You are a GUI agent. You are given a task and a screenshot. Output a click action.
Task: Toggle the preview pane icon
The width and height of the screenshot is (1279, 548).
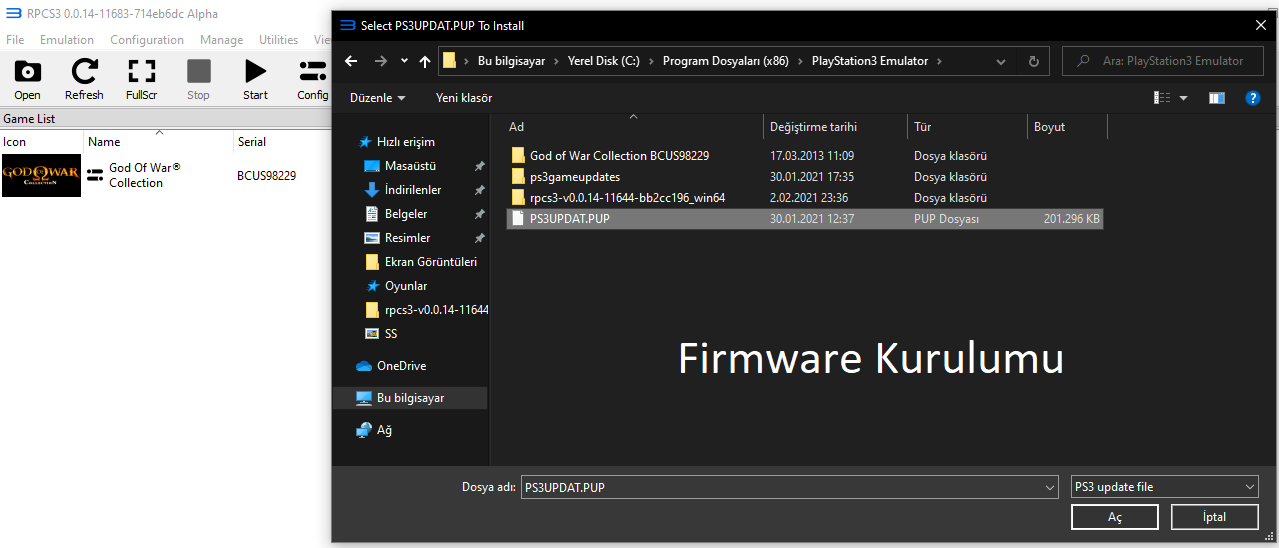click(1216, 98)
